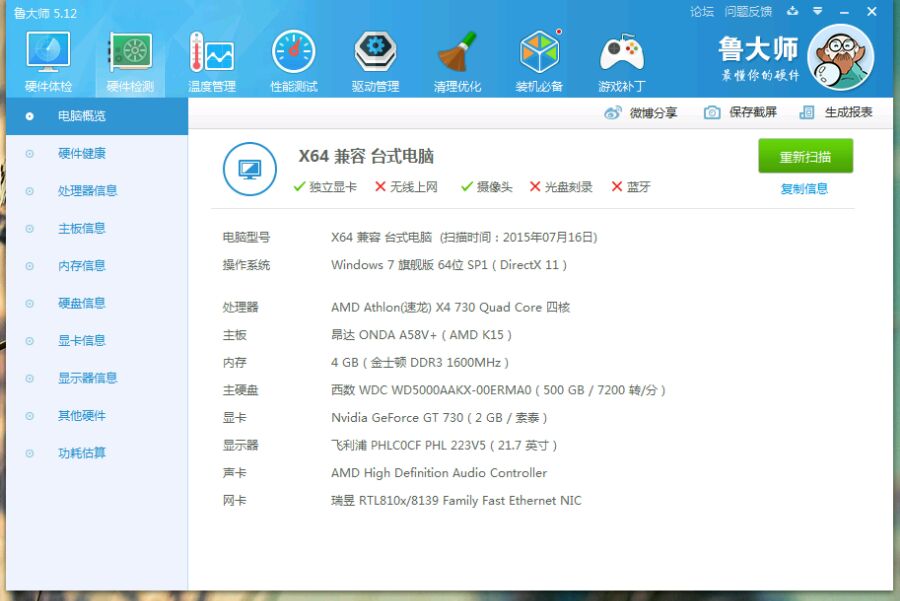Screen dimensions: 900x601
Task: Click 保存截屏 save screenshot text
Action: (752, 113)
